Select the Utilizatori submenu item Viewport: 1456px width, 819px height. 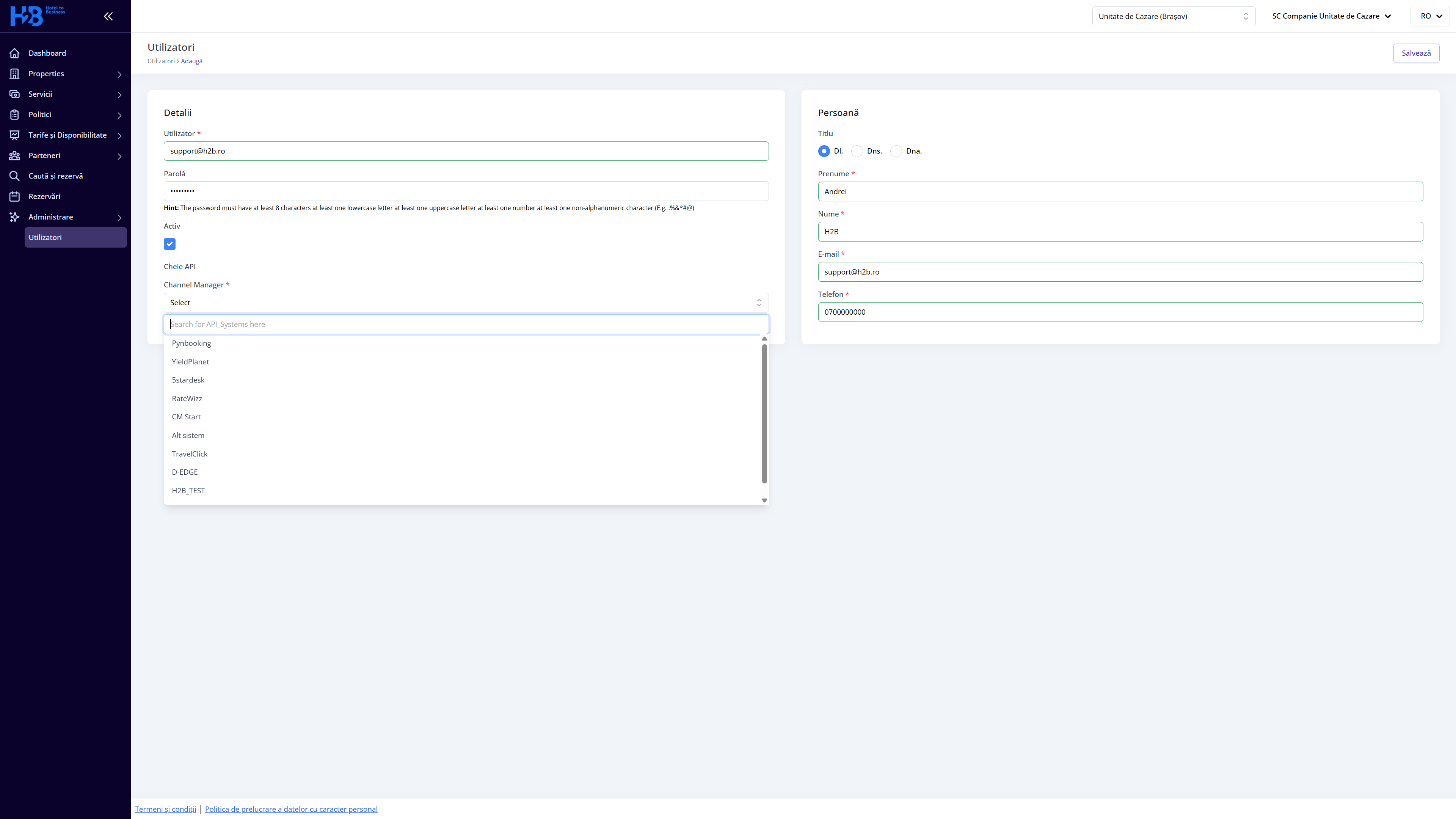(x=76, y=237)
